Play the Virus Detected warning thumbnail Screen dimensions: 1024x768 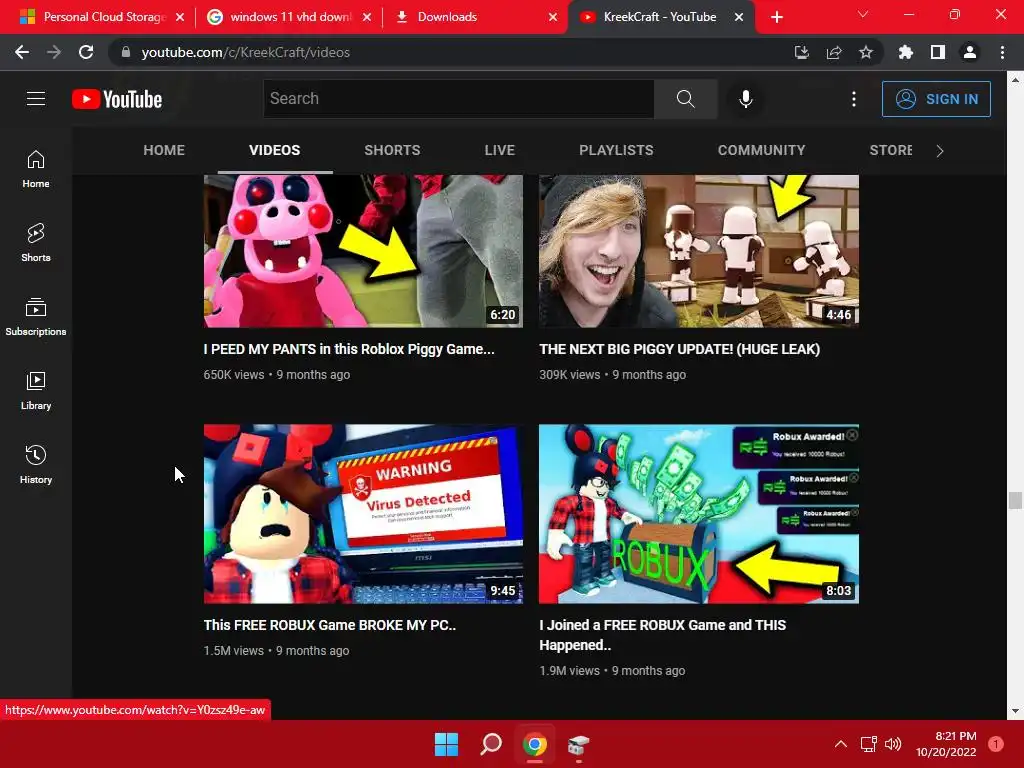(363, 514)
